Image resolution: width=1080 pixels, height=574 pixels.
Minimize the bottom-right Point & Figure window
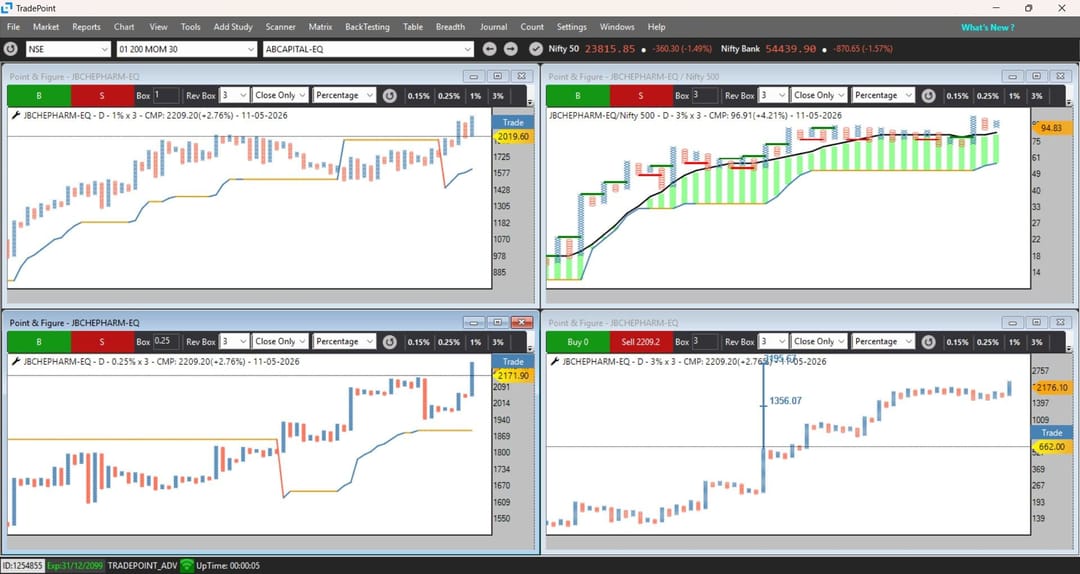pos(1012,322)
